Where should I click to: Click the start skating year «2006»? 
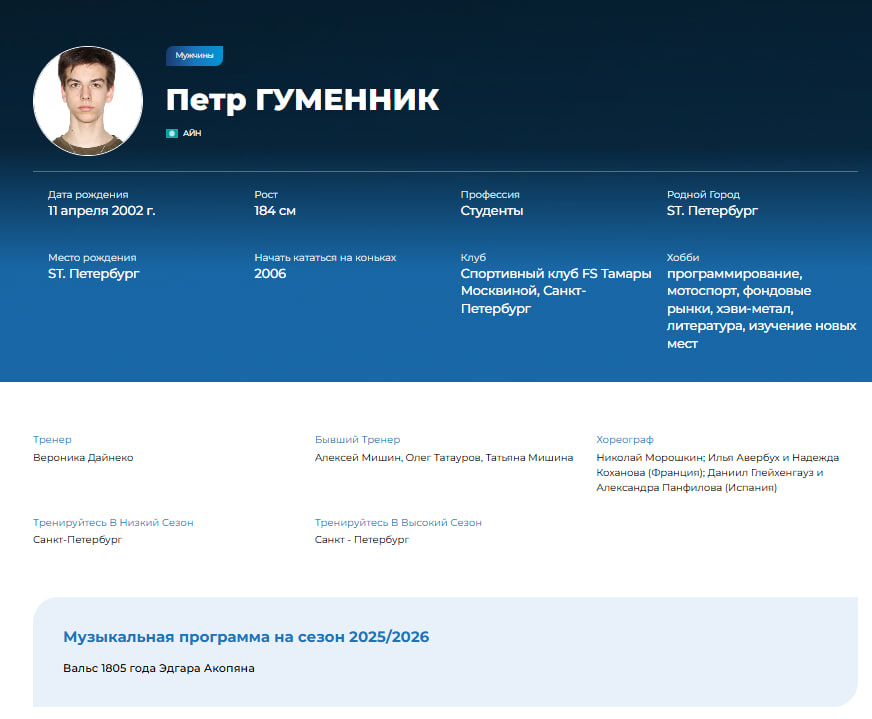coord(270,274)
